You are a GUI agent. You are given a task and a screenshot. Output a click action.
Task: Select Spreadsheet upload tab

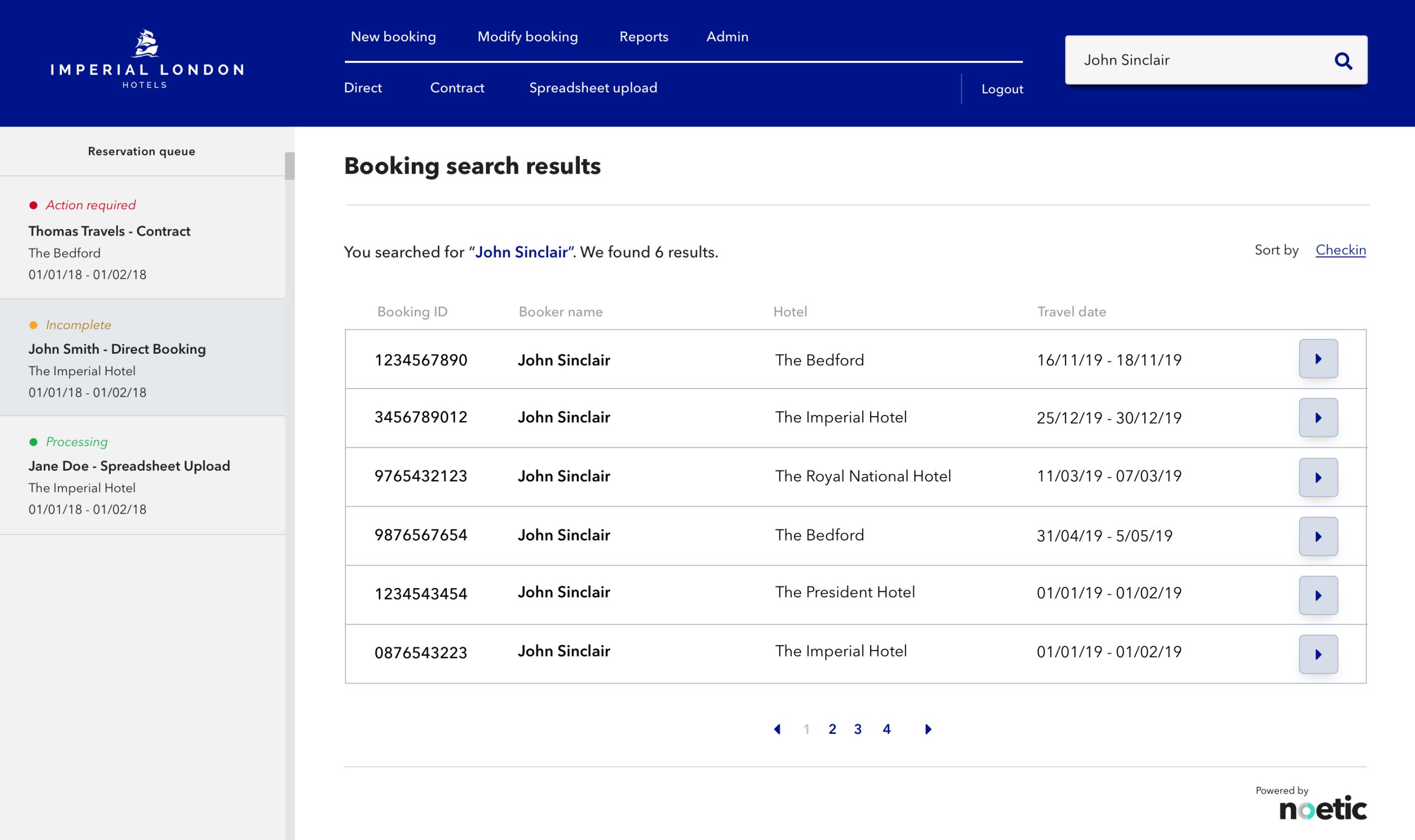pos(593,88)
